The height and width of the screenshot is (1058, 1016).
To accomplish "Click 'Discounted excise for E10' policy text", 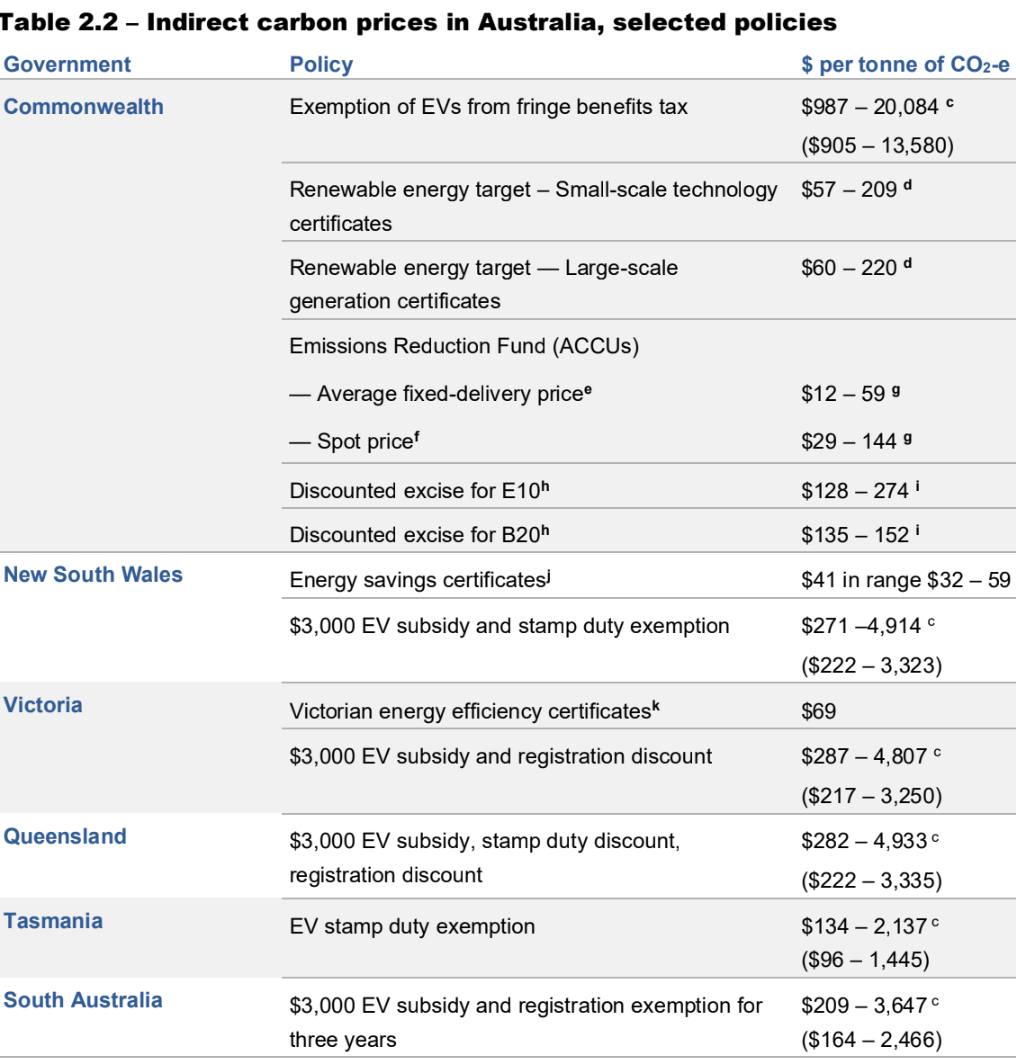I will pyautogui.click(x=415, y=491).
